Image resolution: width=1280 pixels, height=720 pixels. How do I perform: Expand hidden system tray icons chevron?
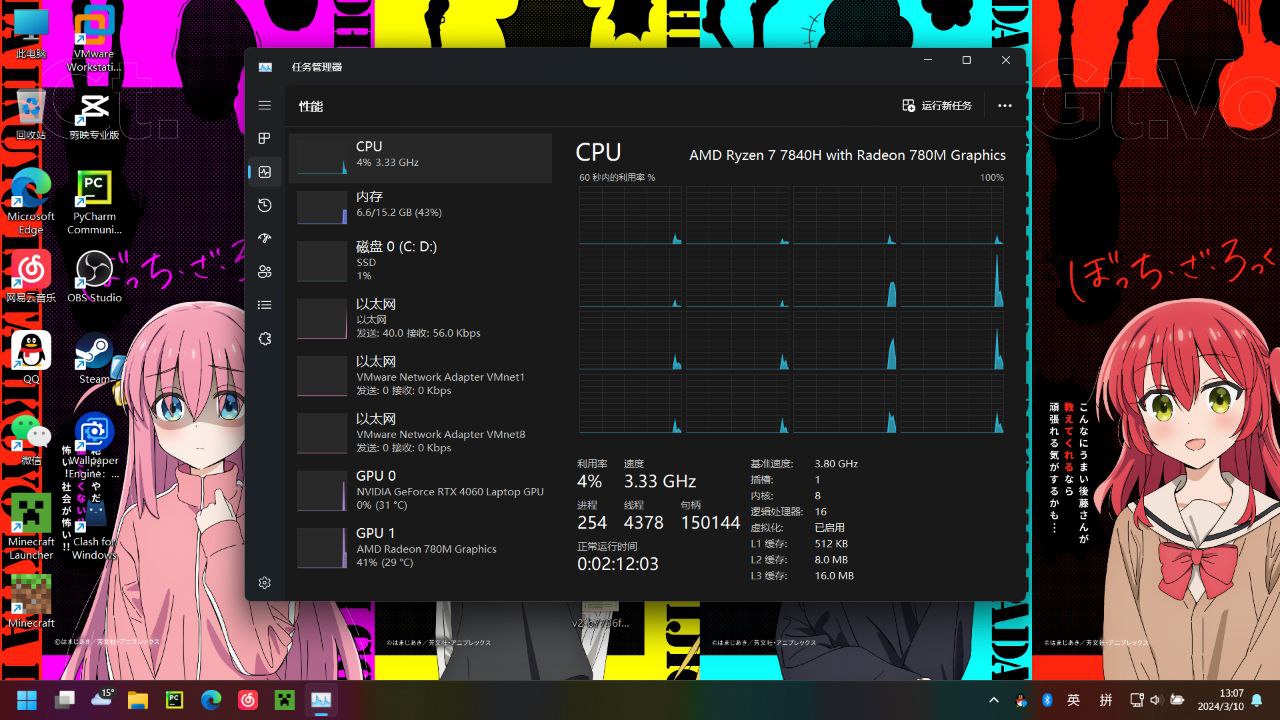click(993, 700)
